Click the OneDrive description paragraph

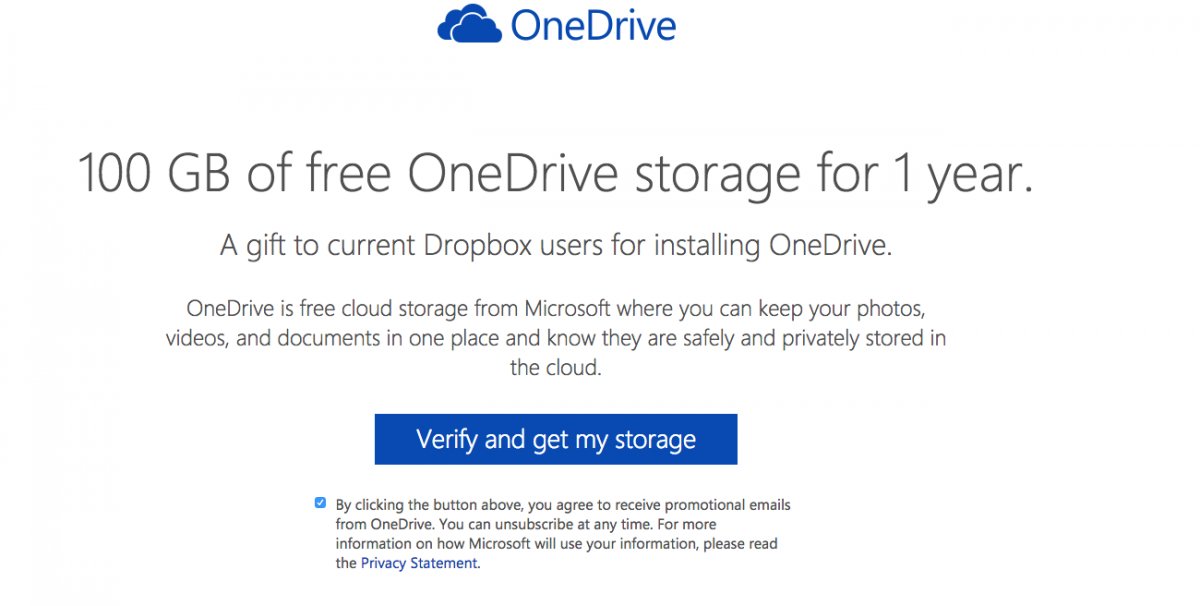point(556,337)
